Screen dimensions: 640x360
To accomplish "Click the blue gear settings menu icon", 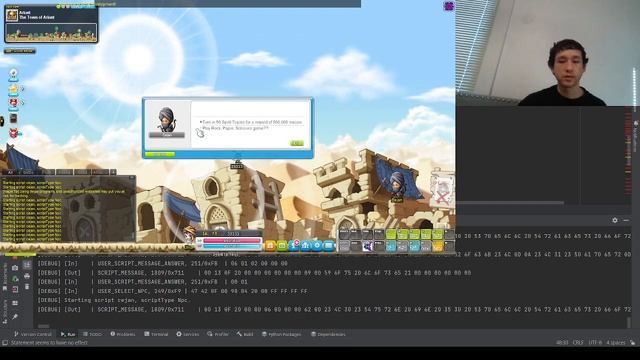I will pos(317,245).
